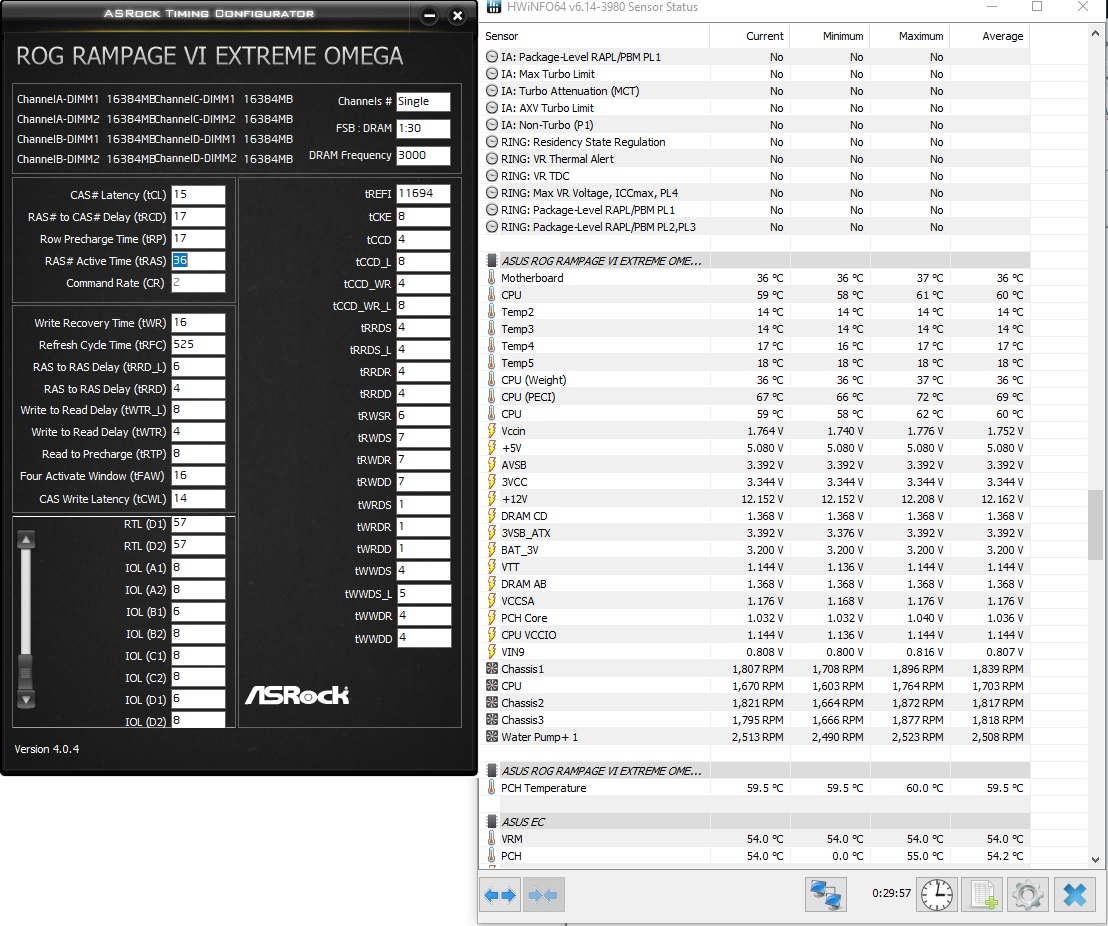The height and width of the screenshot is (926, 1108).
Task: Click the HWiNFO vertical scrollbar thumb
Action: point(1095,524)
